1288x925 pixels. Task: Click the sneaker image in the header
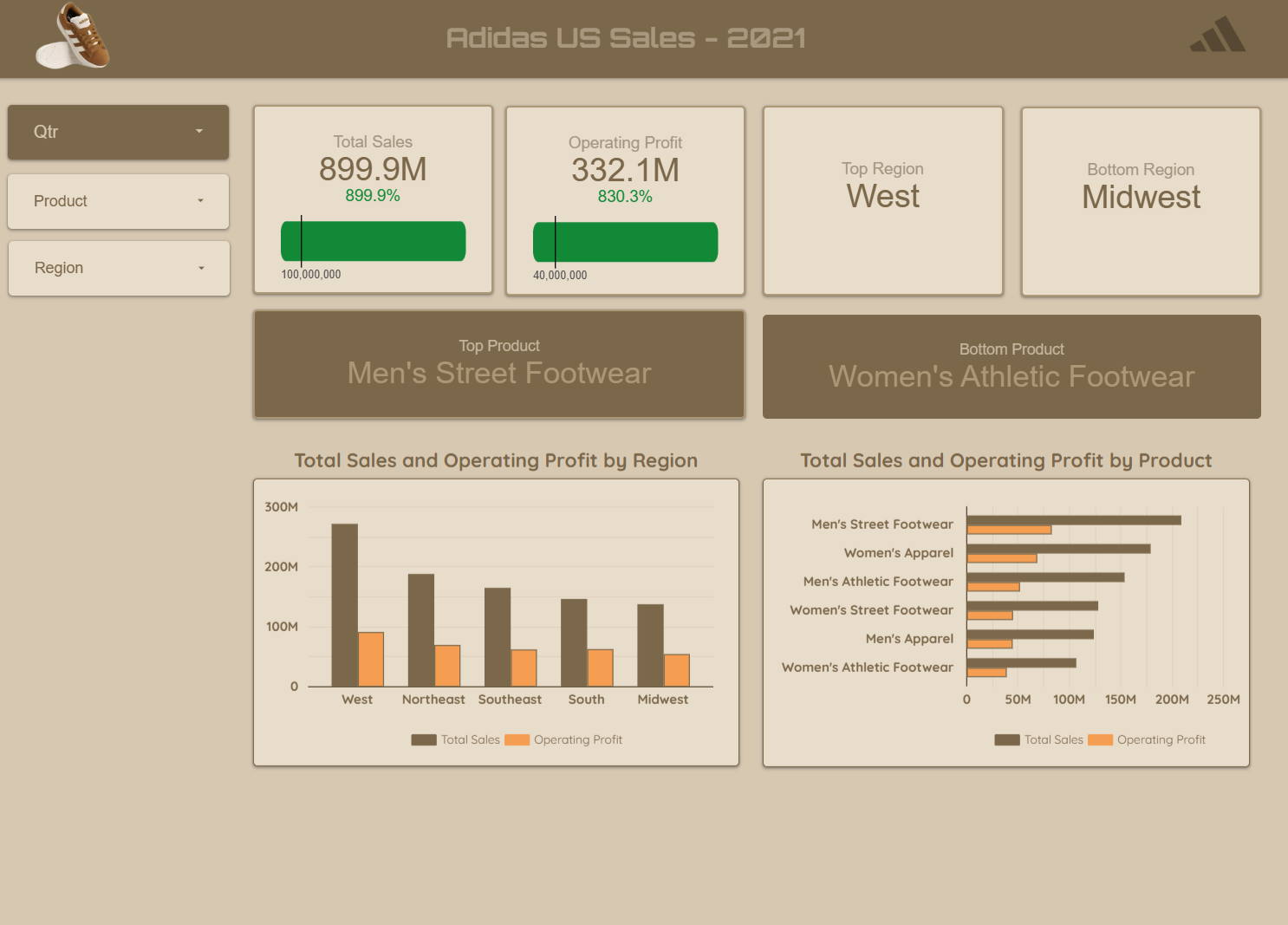point(73,36)
